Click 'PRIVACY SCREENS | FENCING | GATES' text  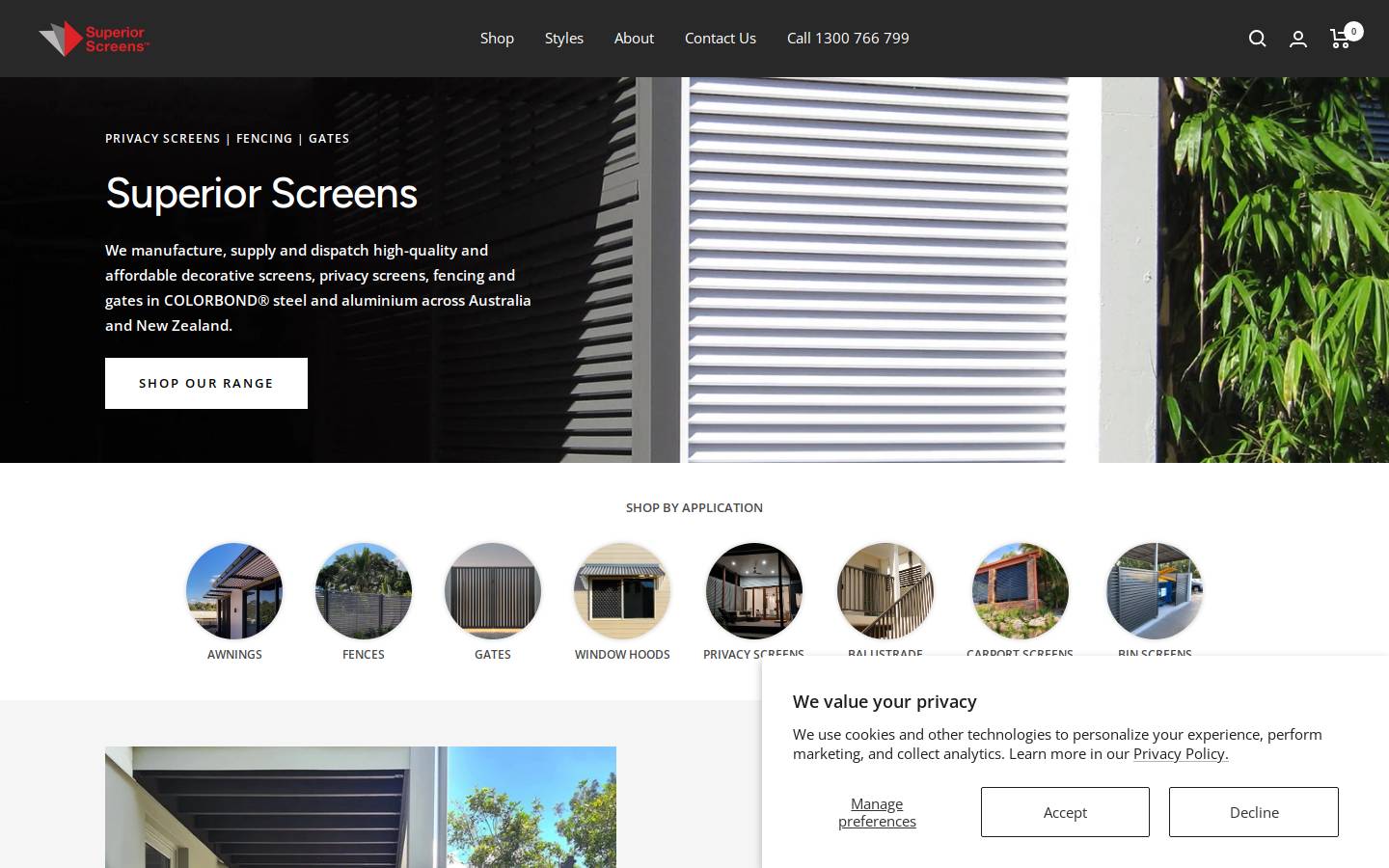pos(228,138)
